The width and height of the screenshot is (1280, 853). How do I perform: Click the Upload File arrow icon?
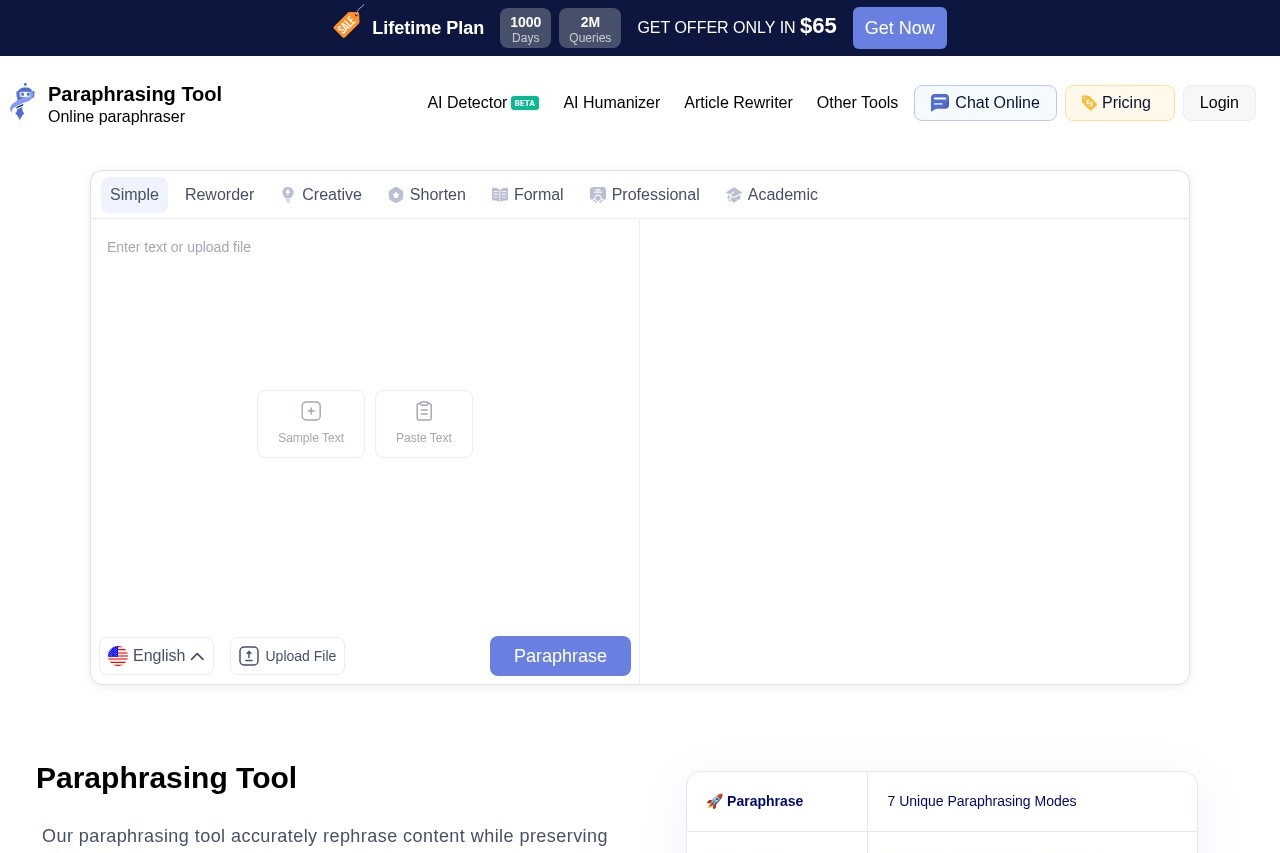click(x=249, y=656)
